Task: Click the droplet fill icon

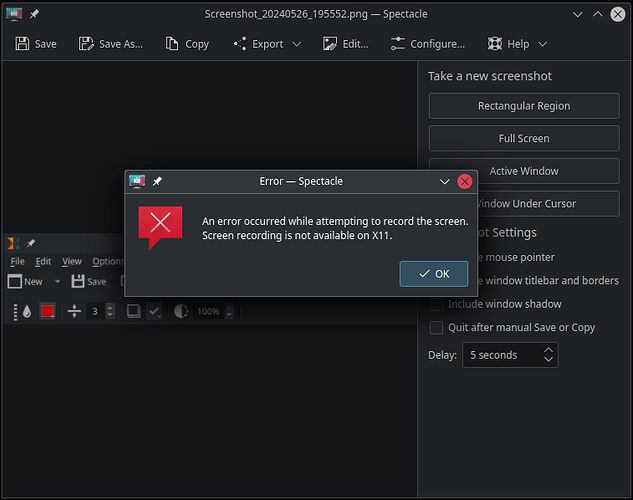Action: [x=27, y=311]
